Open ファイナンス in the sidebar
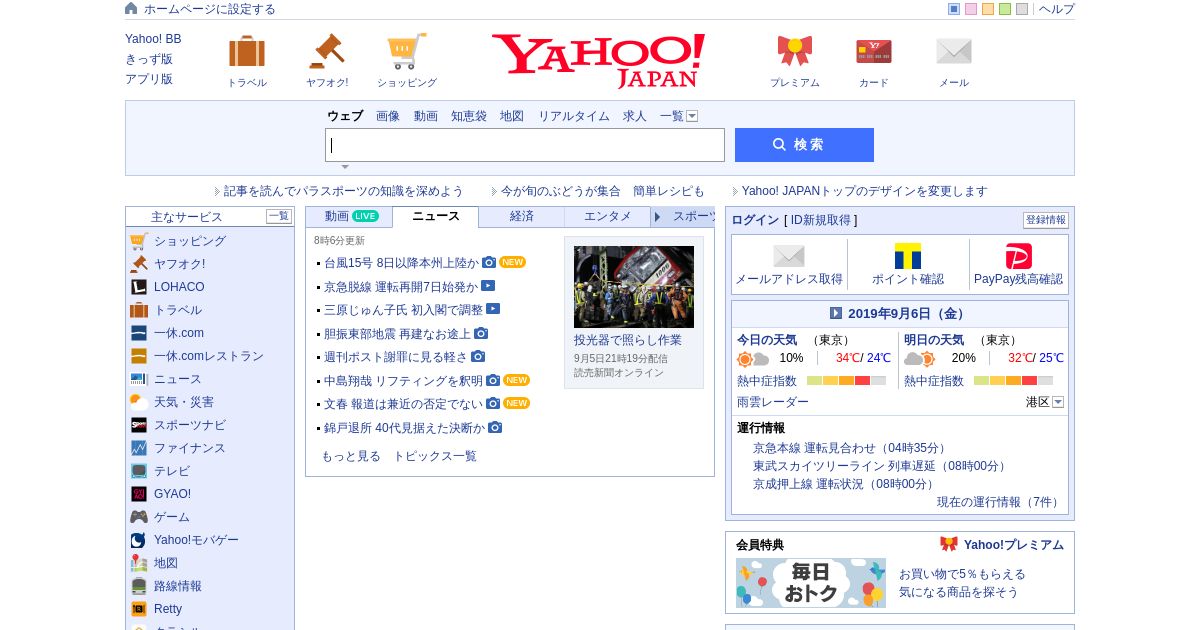Image resolution: width=1200 pixels, height=630 pixels. point(190,448)
